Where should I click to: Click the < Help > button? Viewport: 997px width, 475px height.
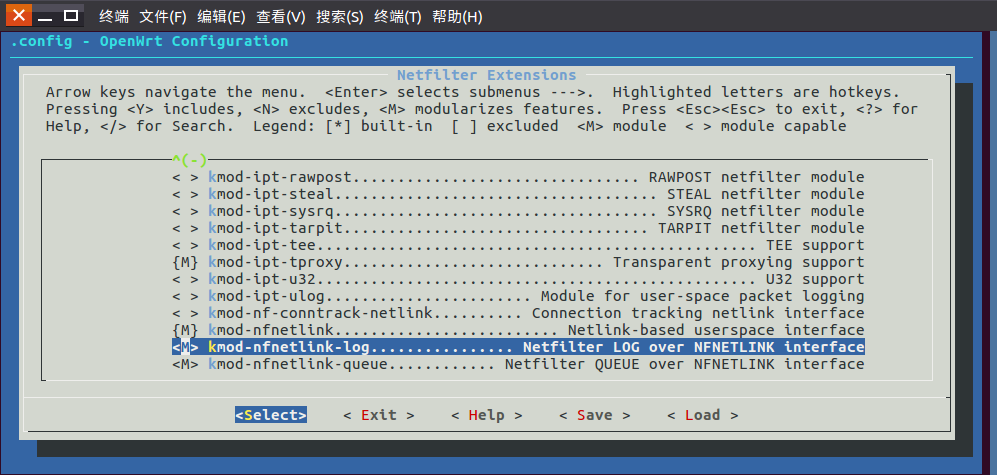coord(487,415)
